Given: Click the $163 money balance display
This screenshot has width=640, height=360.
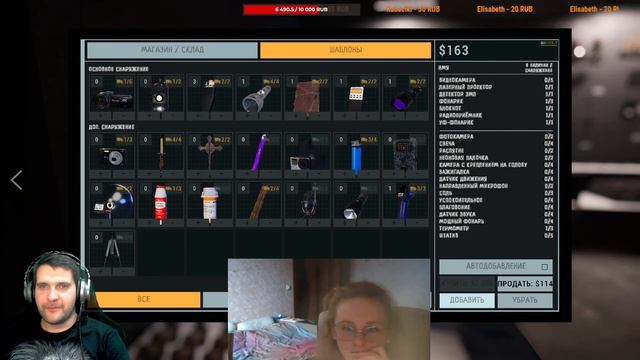Looking at the screenshot, I should pos(454,51).
